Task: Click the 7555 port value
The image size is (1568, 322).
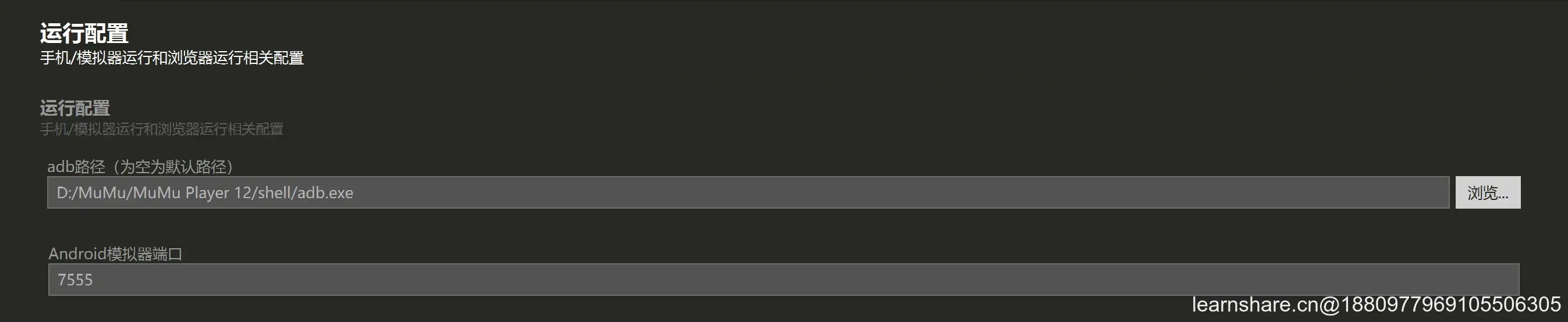Action: click(75, 280)
